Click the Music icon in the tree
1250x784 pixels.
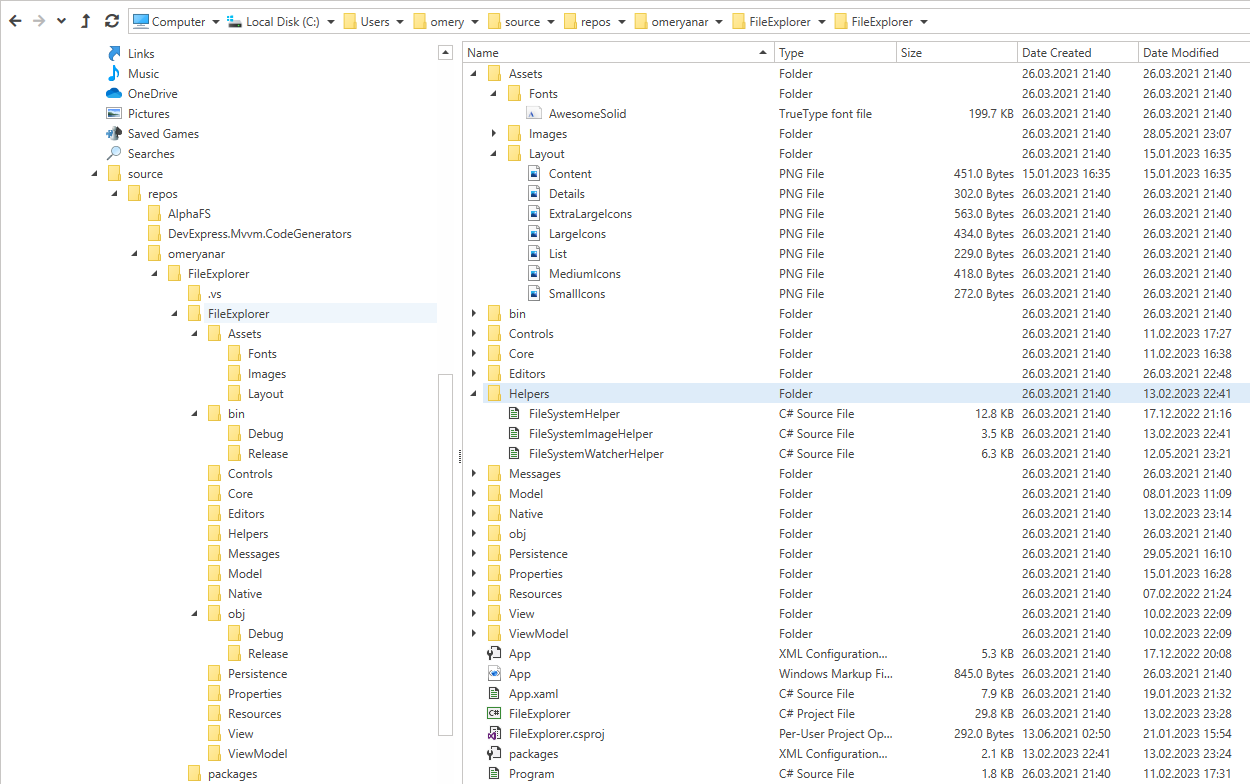114,74
